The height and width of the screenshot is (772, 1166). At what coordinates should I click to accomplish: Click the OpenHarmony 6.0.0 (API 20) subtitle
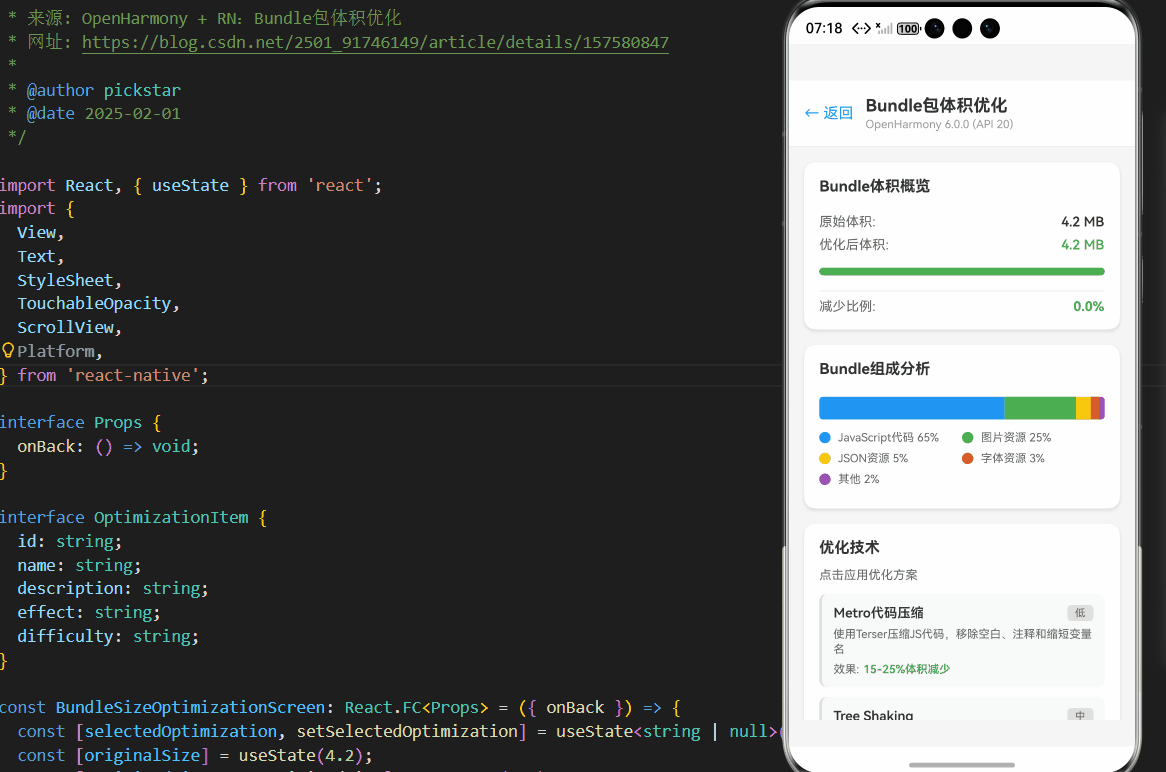point(939,124)
